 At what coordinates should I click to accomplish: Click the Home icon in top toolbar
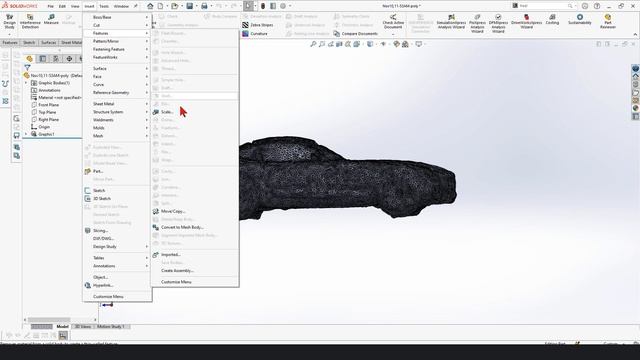(150, 6)
